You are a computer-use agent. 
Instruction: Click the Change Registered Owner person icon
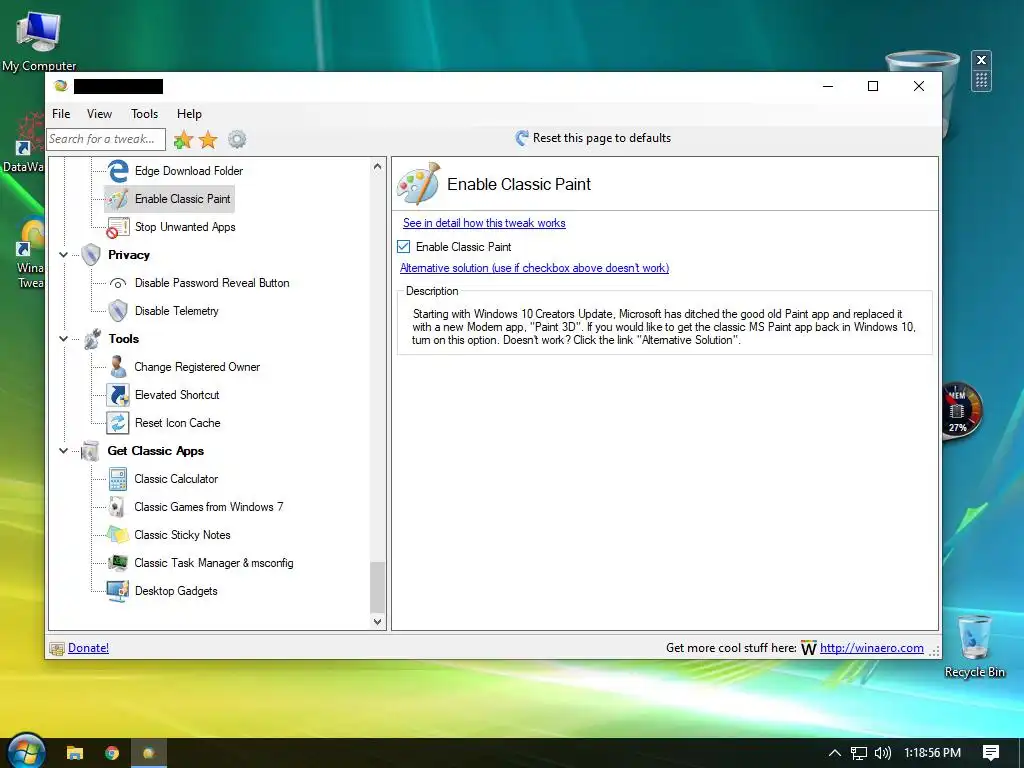(x=118, y=367)
